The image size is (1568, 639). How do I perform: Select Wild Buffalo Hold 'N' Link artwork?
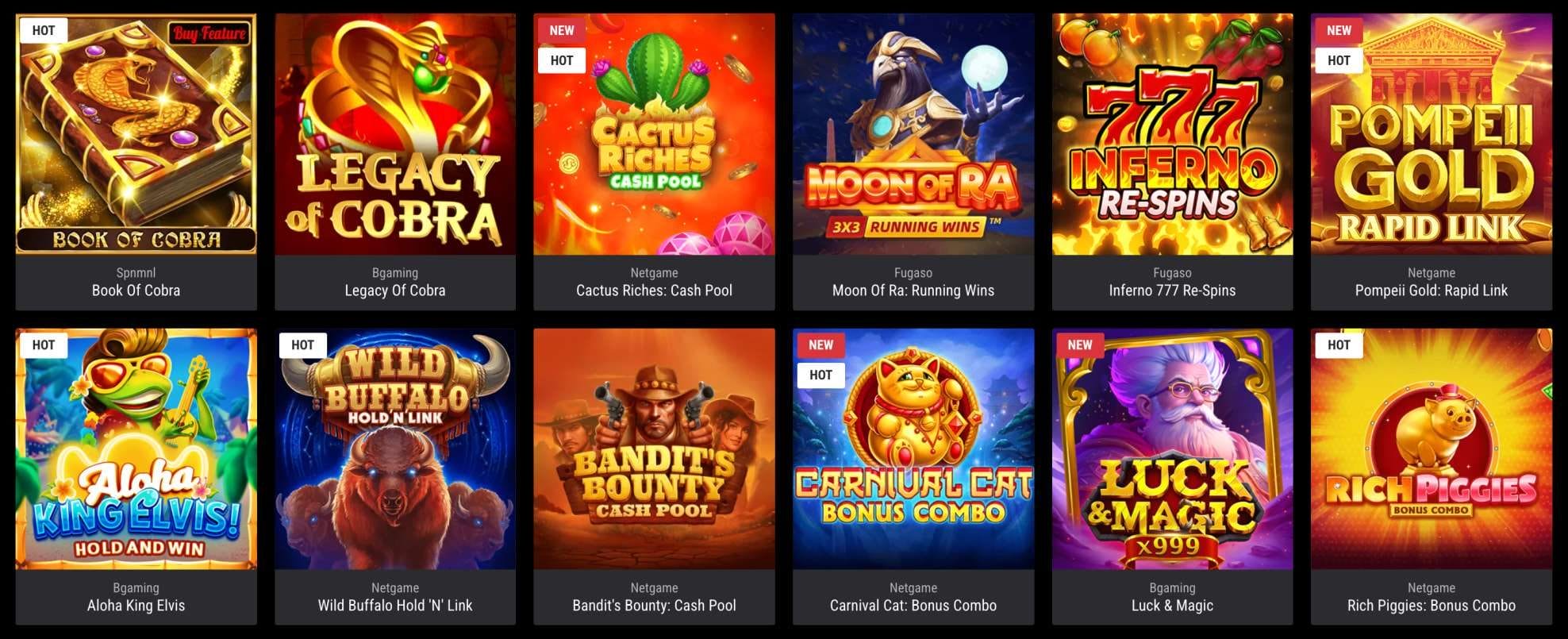[x=395, y=449]
